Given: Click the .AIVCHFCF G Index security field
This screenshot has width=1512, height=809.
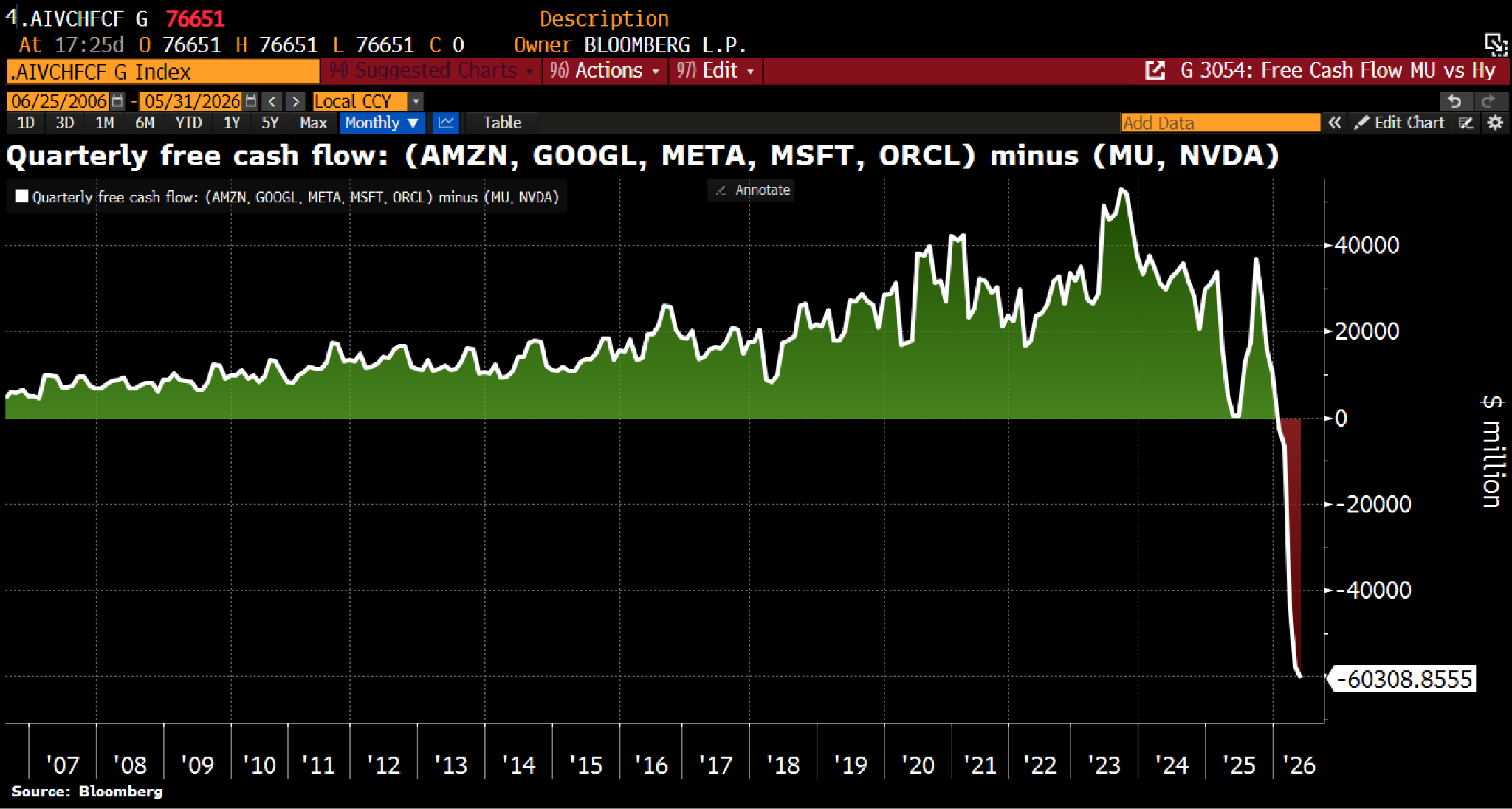Looking at the screenshot, I should pyautogui.click(x=162, y=72).
